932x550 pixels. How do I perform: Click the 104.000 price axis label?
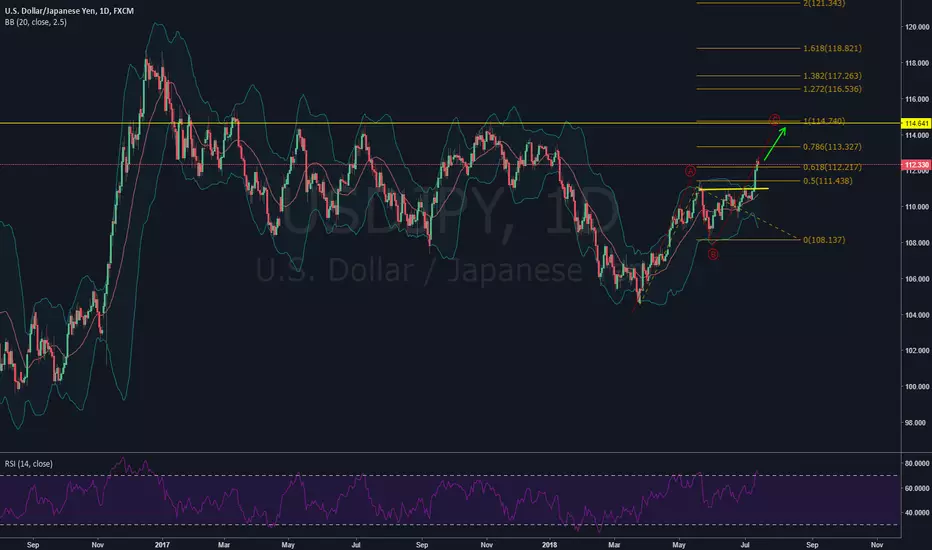917,315
